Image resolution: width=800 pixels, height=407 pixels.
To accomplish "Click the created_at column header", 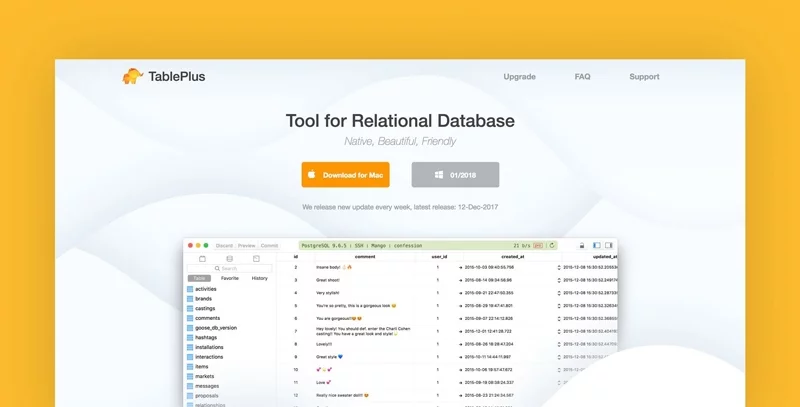I will tap(513, 257).
